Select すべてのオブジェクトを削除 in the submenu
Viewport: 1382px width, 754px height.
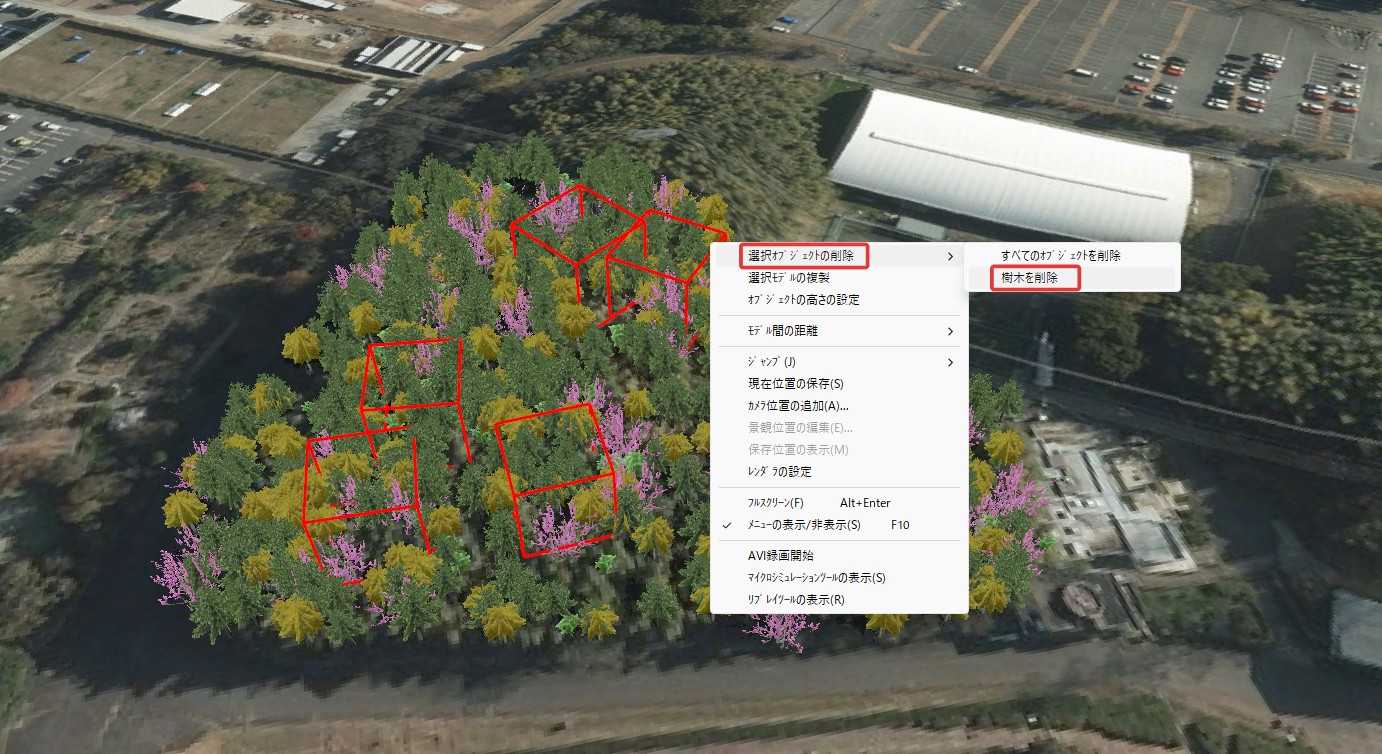click(x=1060, y=256)
